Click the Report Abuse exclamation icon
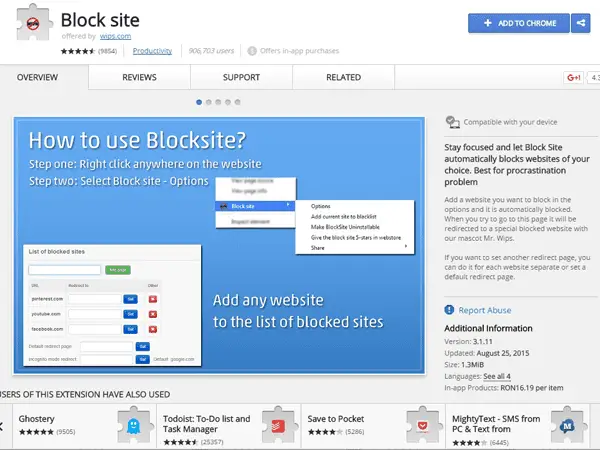This screenshot has width=600, height=450. [x=449, y=310]
